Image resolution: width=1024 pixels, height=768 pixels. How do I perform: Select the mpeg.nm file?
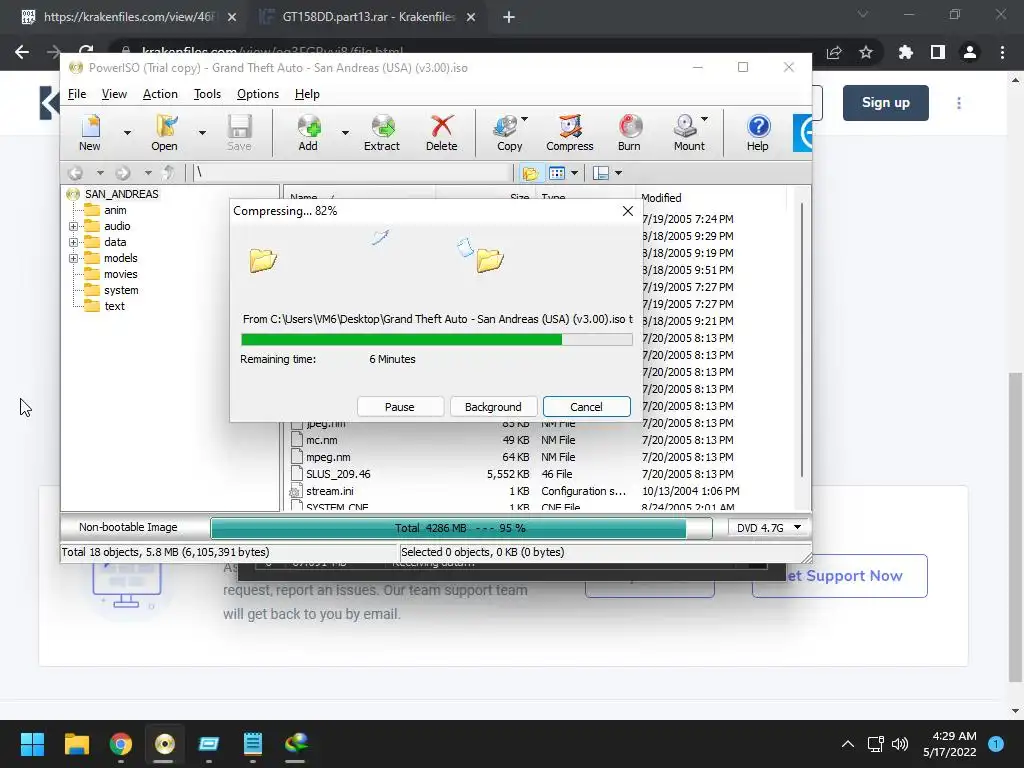328,457
